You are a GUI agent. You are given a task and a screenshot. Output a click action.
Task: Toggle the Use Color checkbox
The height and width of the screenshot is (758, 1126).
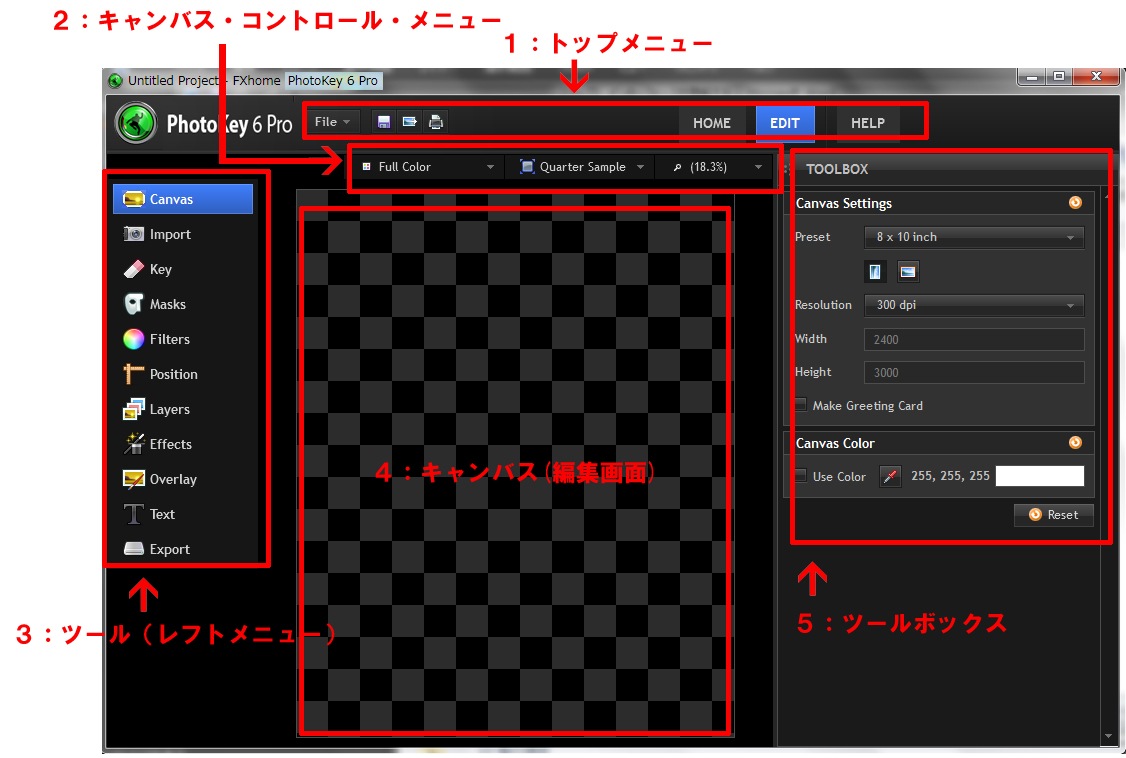tap(800, 476)
